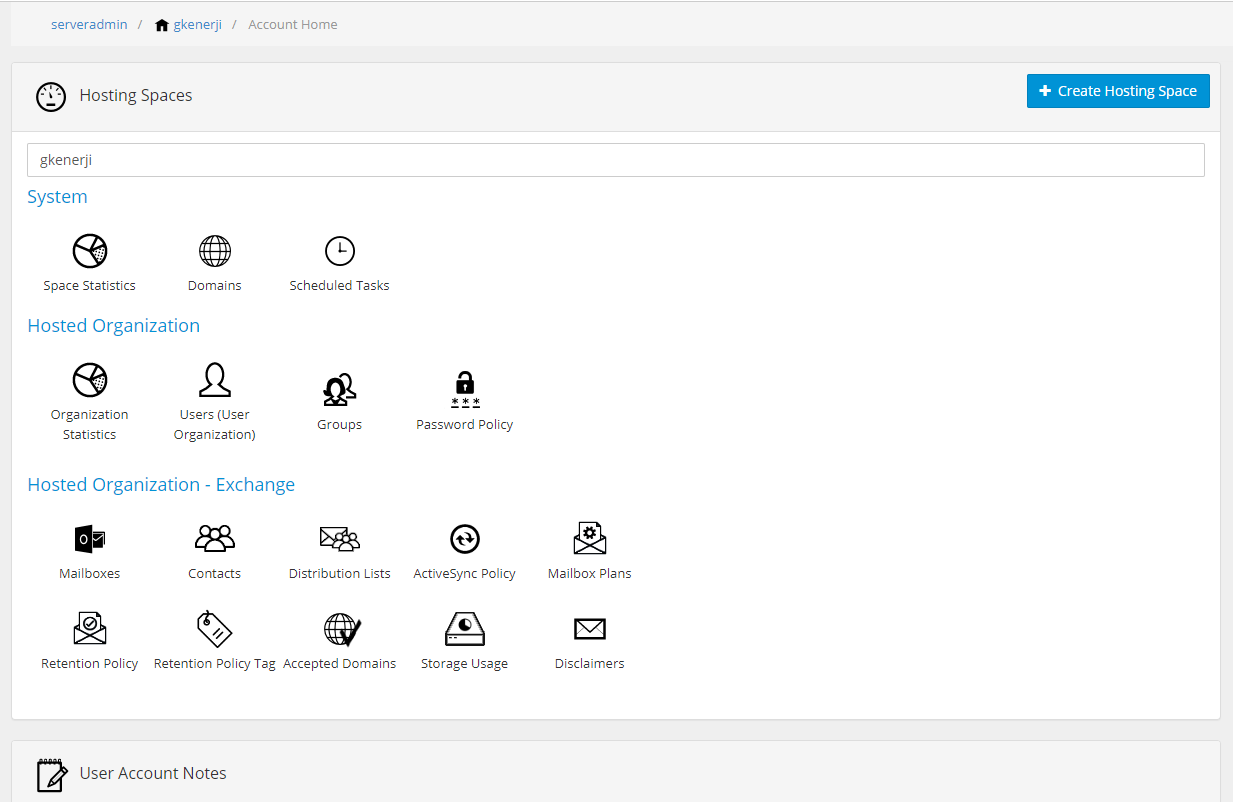Click the Distribution Lists label
The width and height of the screenshot is (1233, 802).
340,574
